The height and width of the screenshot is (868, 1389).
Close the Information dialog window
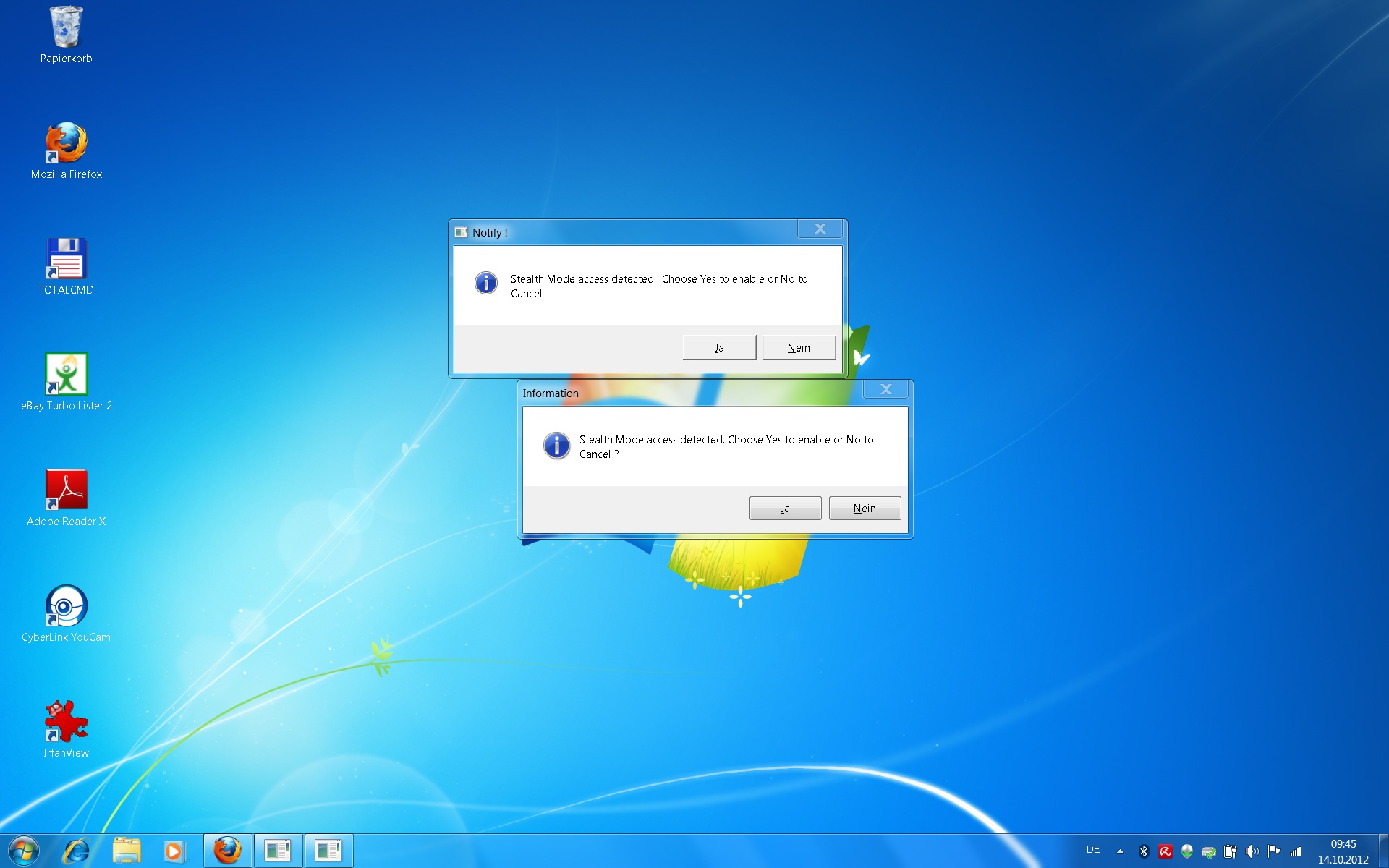coord(885,389)
